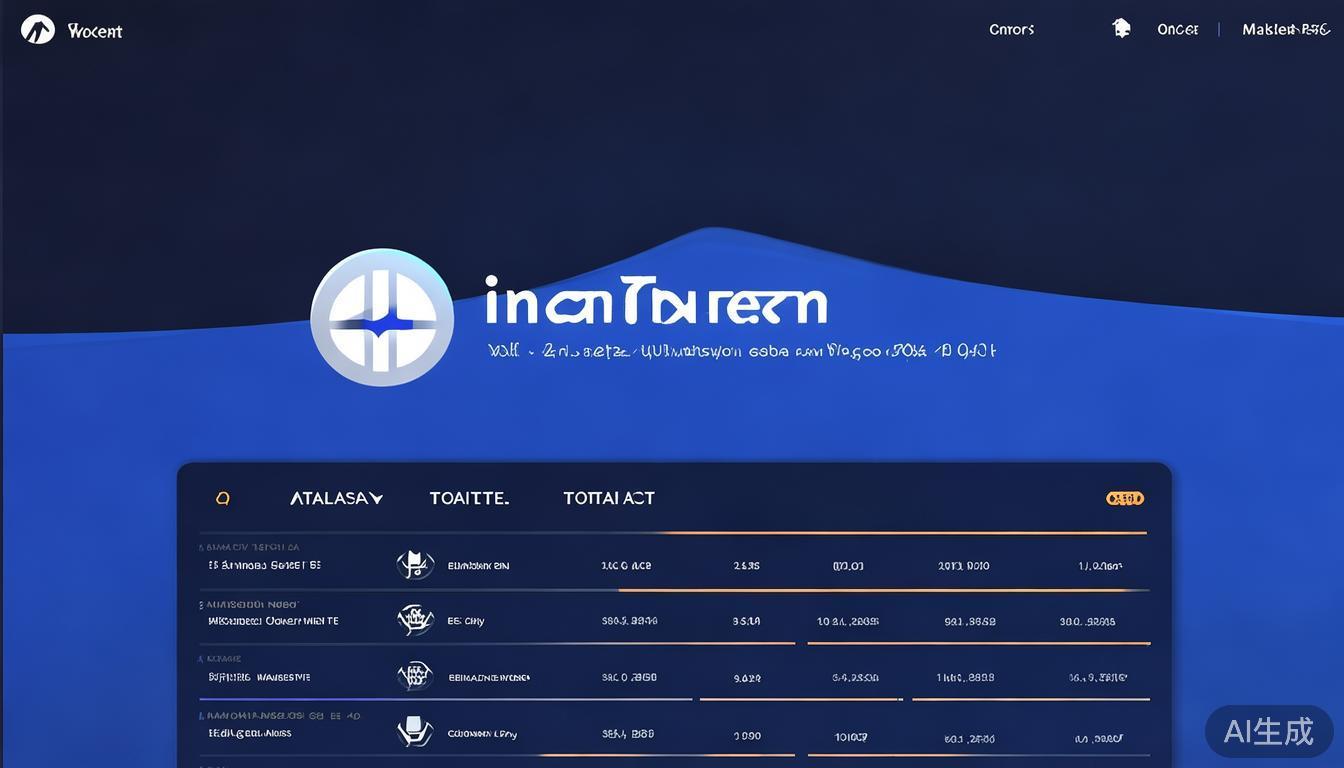Click the EE City label in the second row

pyautogui.click(x=466, y=621)
